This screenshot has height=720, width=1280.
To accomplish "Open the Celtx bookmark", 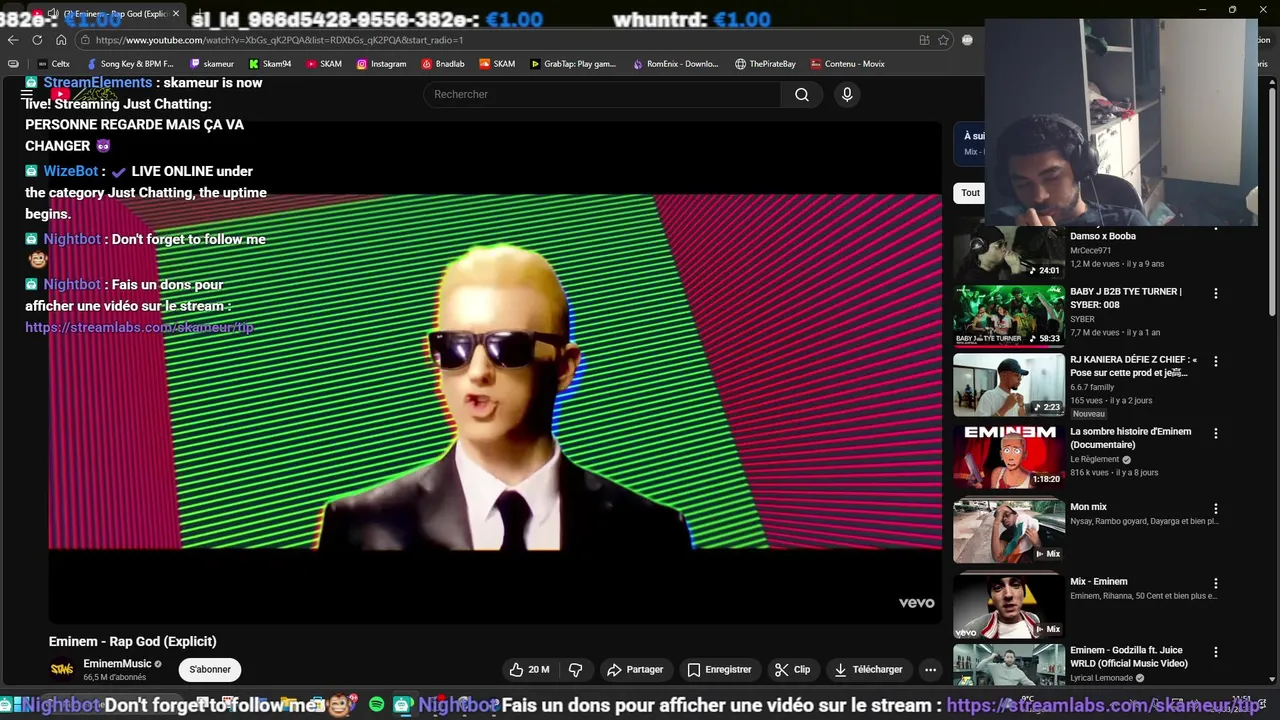I will pyautogui.click(x=53, y=64).
